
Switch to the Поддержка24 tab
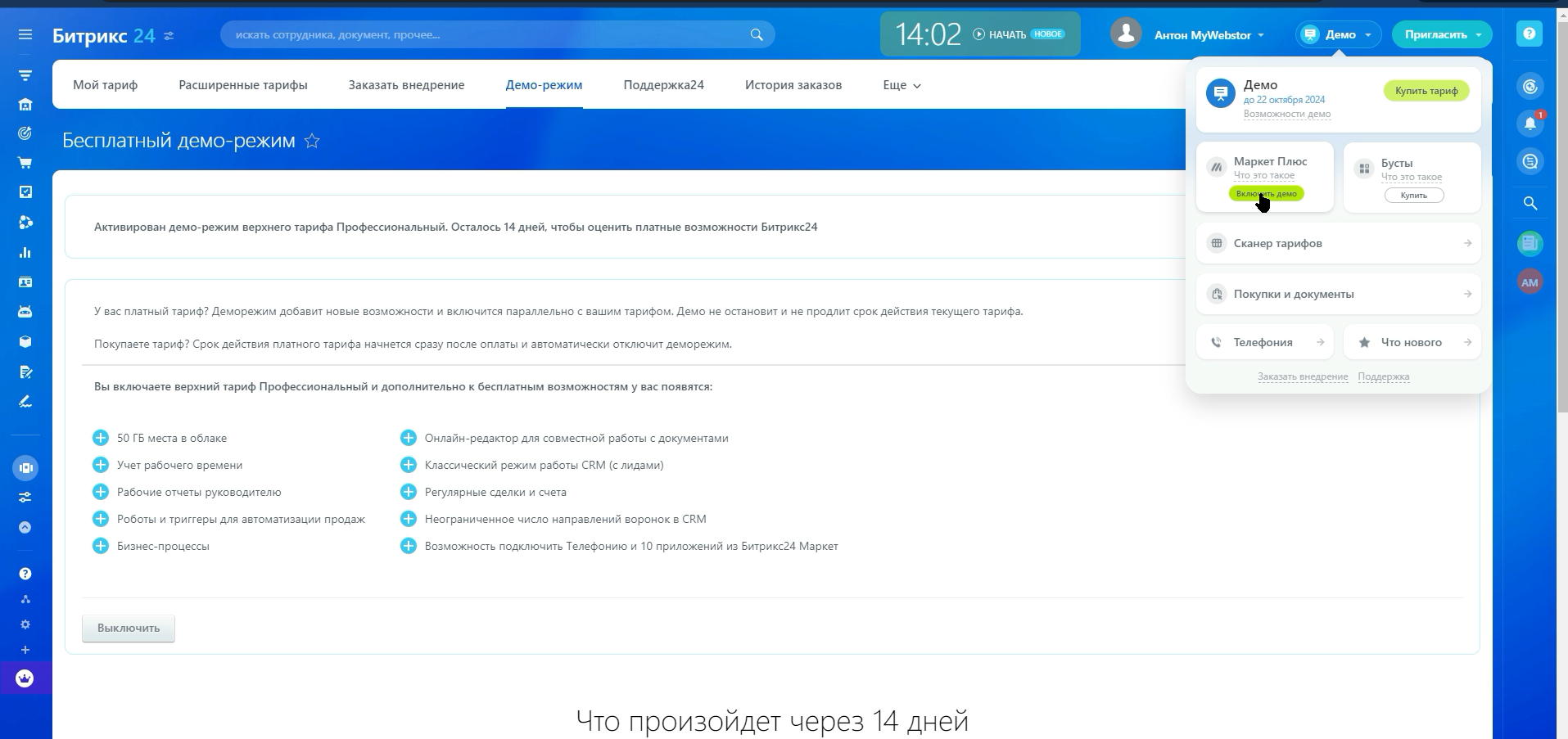[663, 84]
